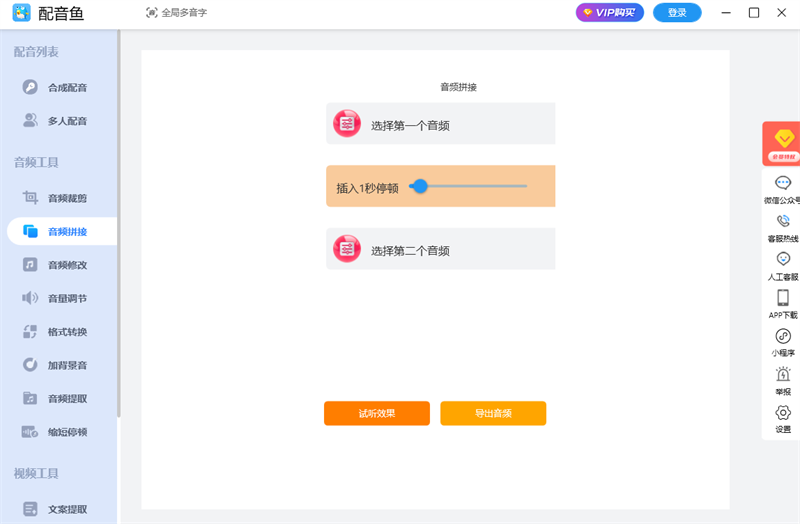Viewport: 800px width, 524px height.
Task: Click the 登录 login button
Action: click(677, 13)
